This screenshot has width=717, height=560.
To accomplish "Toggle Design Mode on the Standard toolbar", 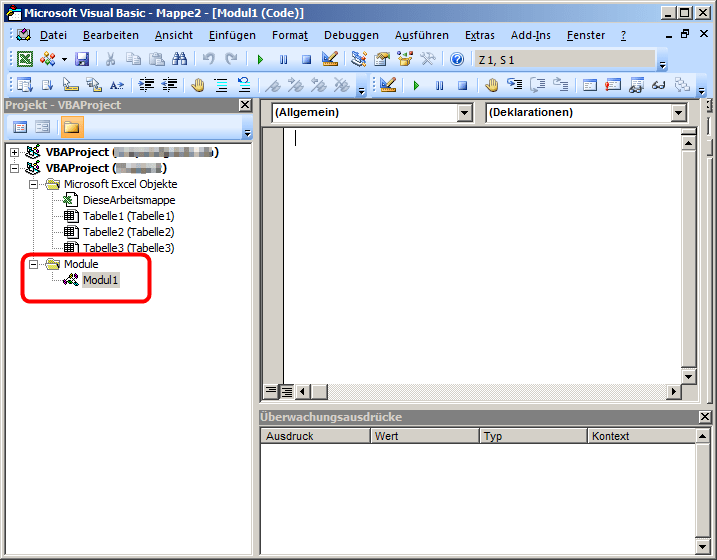I will click(x=330, y=59).
